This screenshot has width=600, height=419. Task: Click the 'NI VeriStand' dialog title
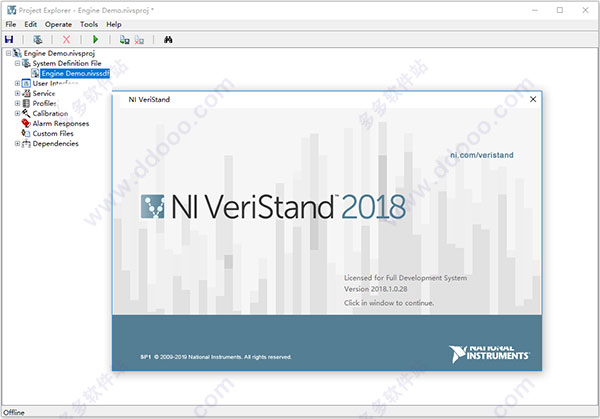click(x=149, y=99)
